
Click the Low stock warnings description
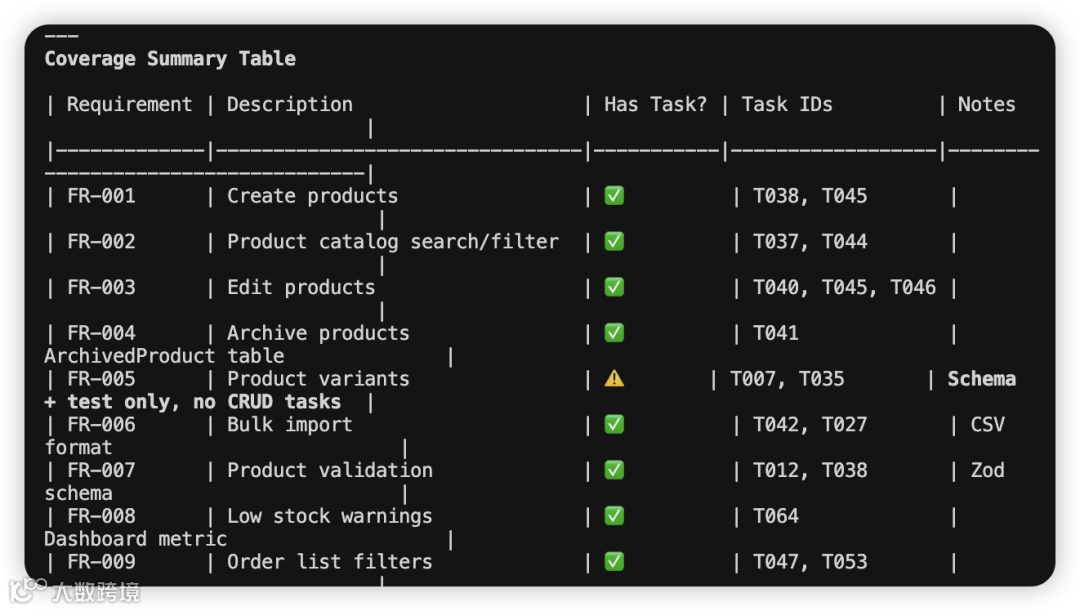pos(329,516)
